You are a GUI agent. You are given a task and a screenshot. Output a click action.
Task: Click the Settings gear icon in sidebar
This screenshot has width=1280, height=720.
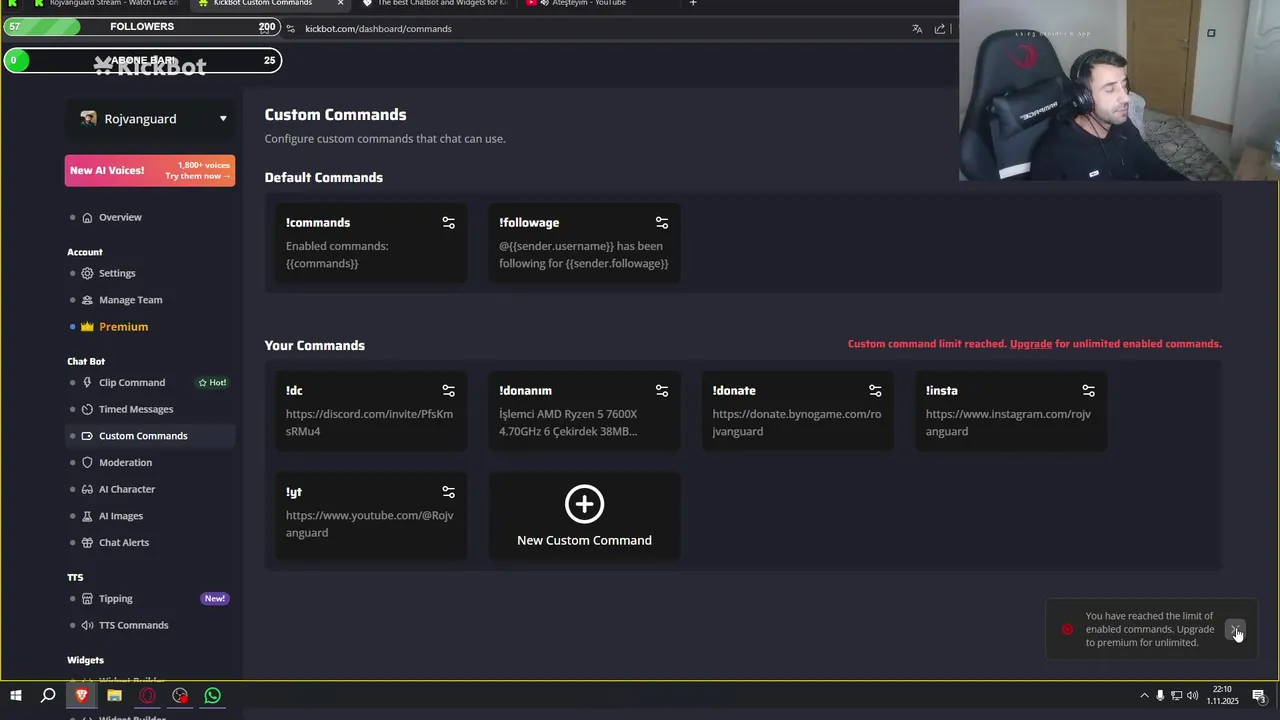point(87,273)
